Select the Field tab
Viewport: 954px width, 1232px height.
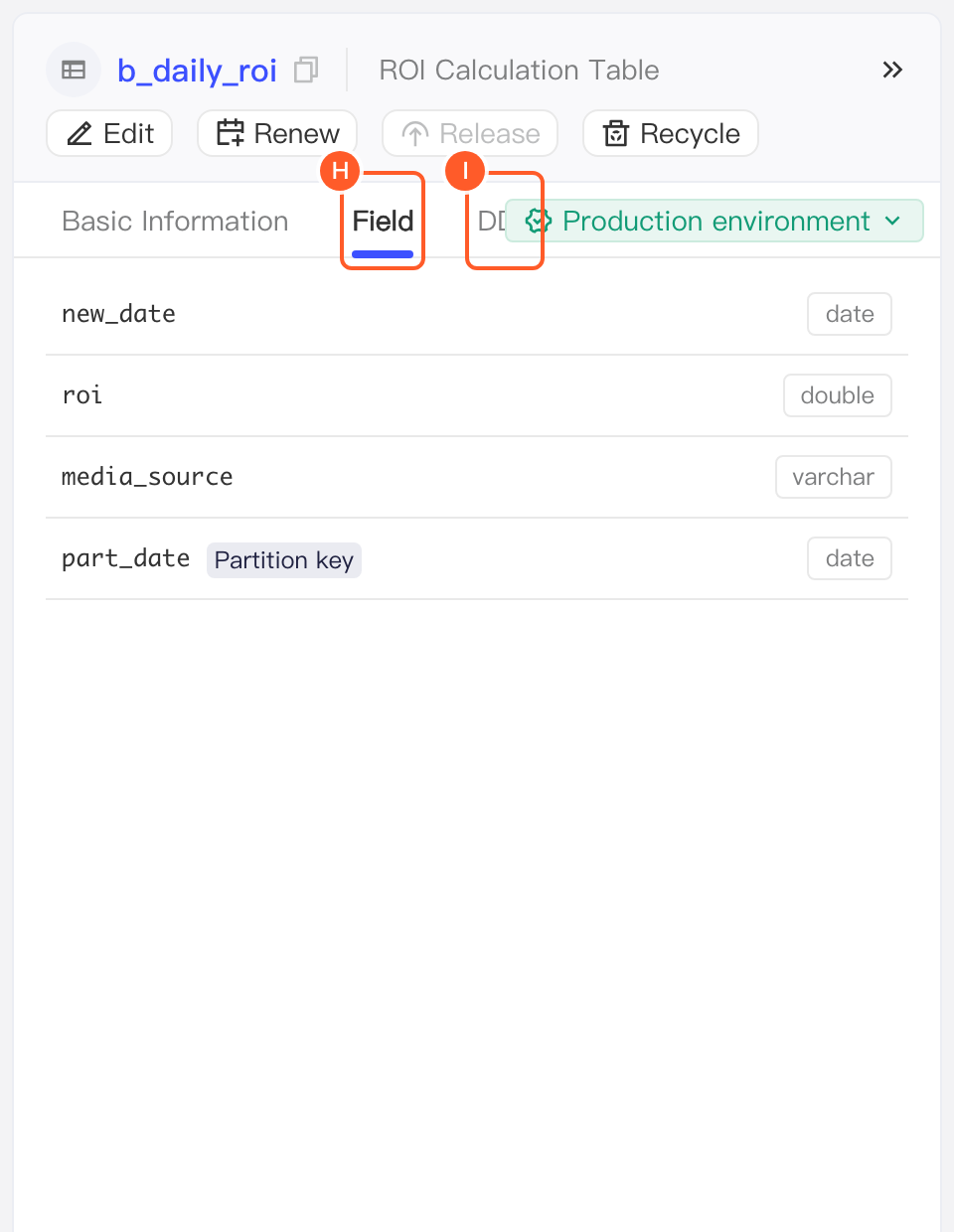click(383, 221)
